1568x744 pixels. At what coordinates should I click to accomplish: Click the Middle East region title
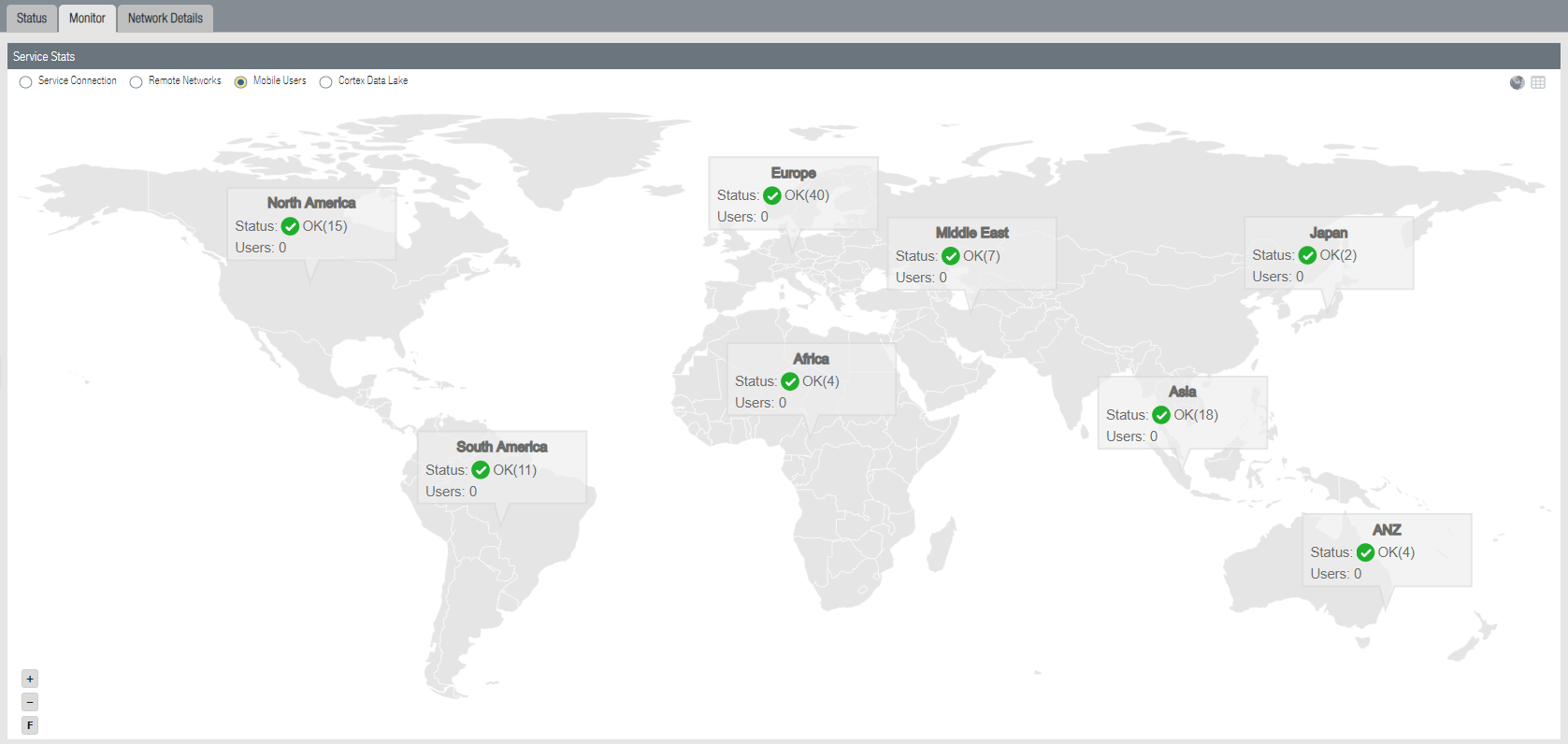pyautogui.click(x=971, y=233)
